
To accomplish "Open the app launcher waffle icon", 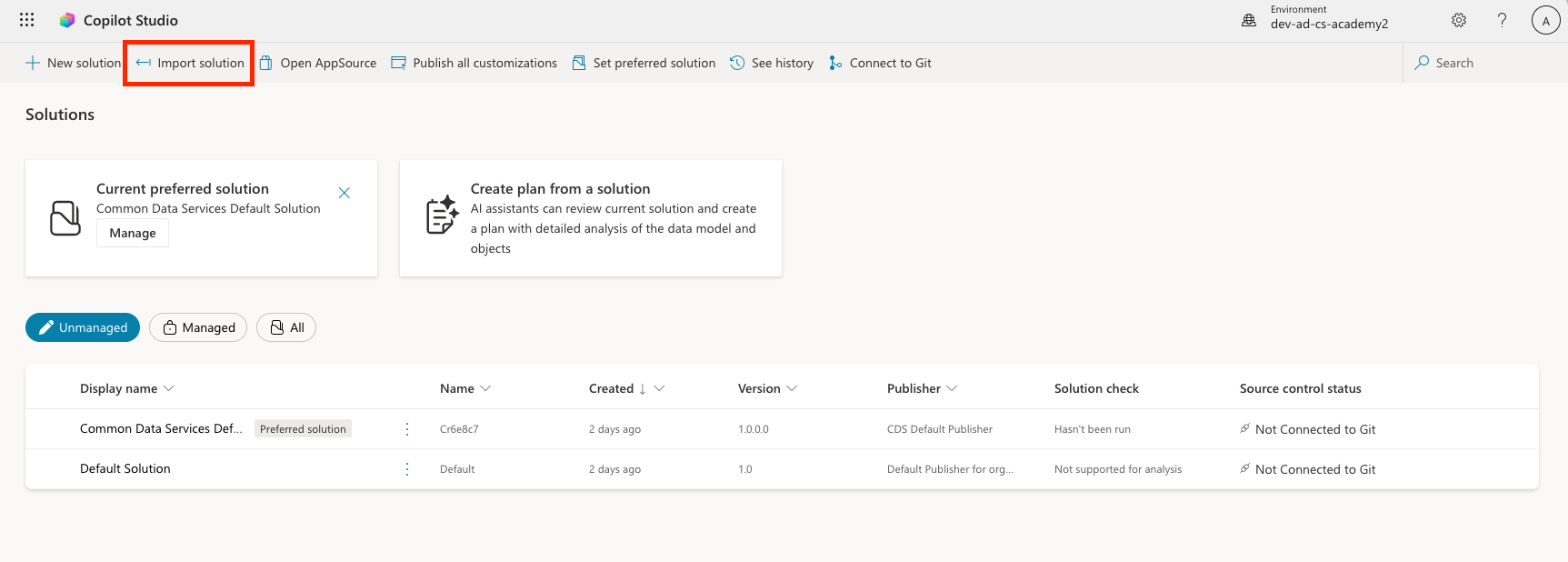I will pyautogui.click(x=27, y=20).
